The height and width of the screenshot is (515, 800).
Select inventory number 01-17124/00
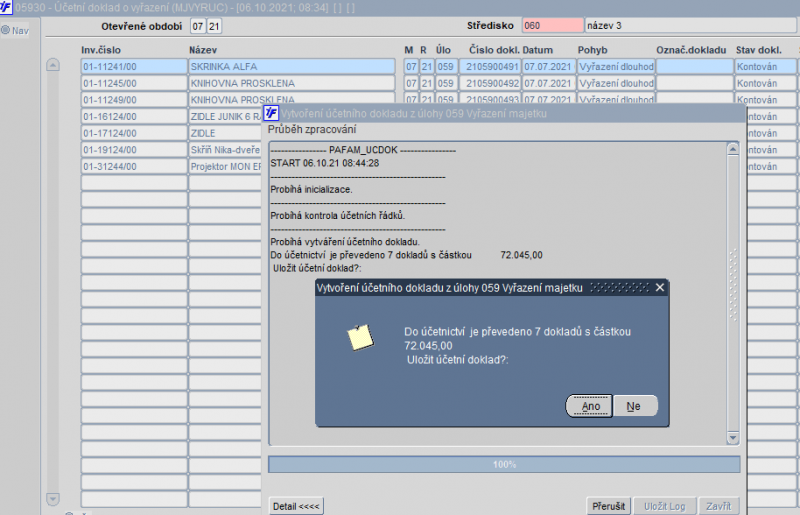[134, 133]
